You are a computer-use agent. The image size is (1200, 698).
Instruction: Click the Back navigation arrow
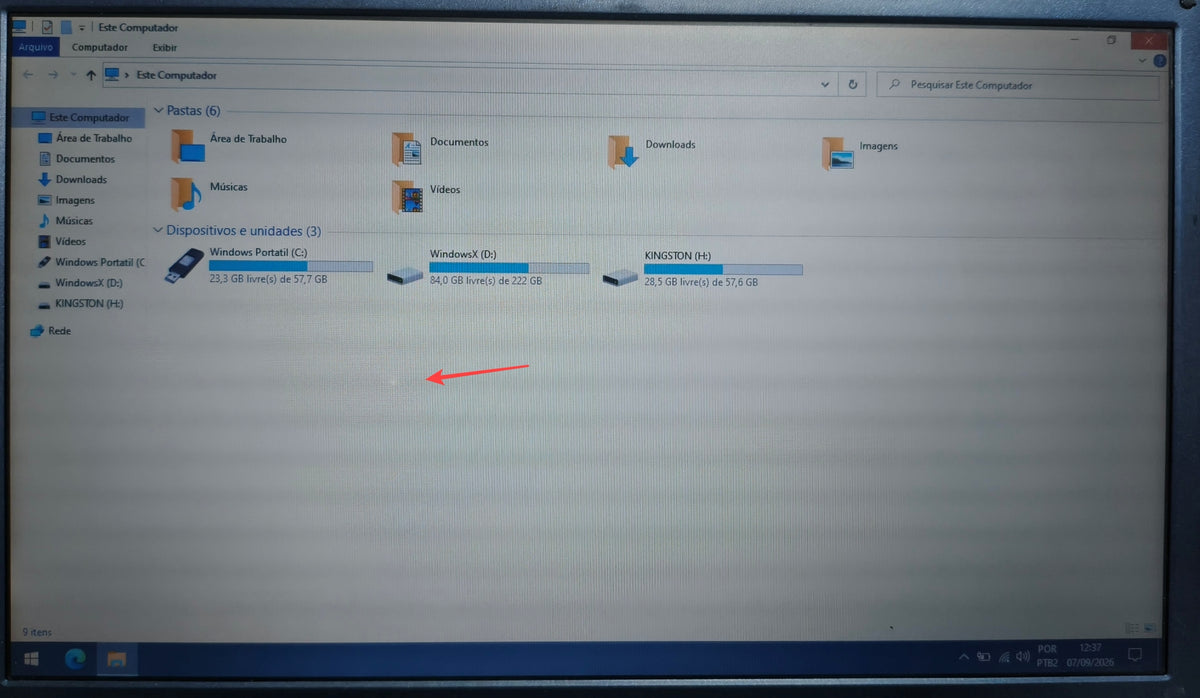29,75
